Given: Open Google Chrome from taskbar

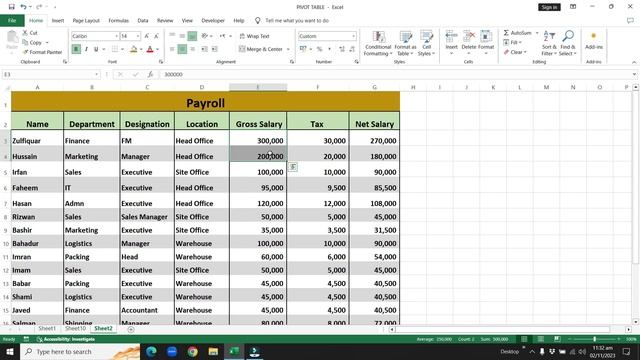Looking at the screenshot, I should coord(193,351).
